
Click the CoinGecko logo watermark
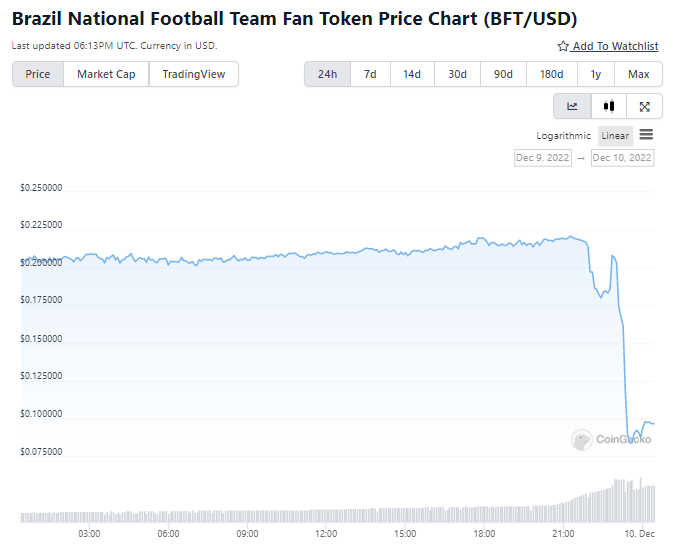611,439
